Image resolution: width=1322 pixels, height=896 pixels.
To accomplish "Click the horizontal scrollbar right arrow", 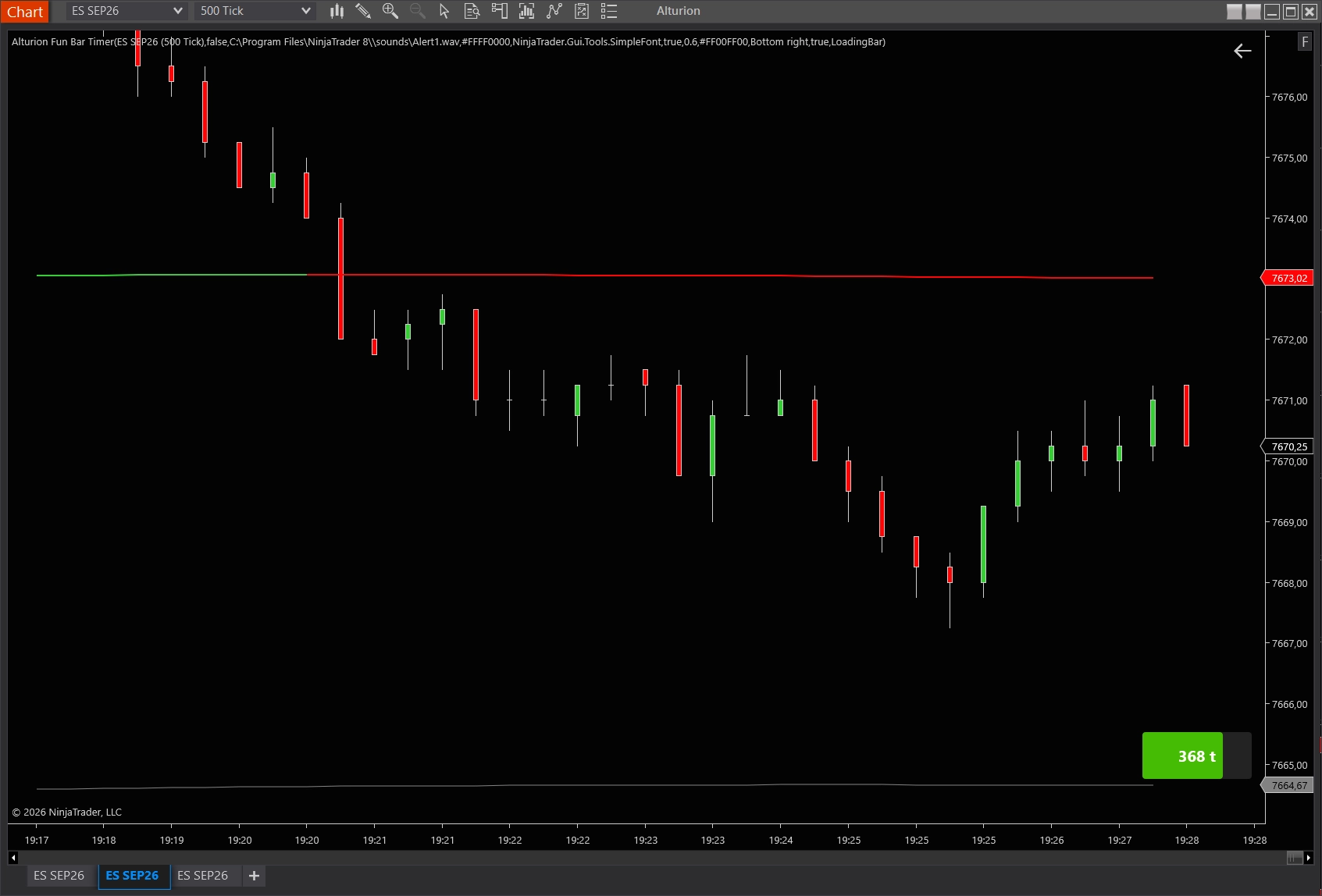I will [1309, 858].
